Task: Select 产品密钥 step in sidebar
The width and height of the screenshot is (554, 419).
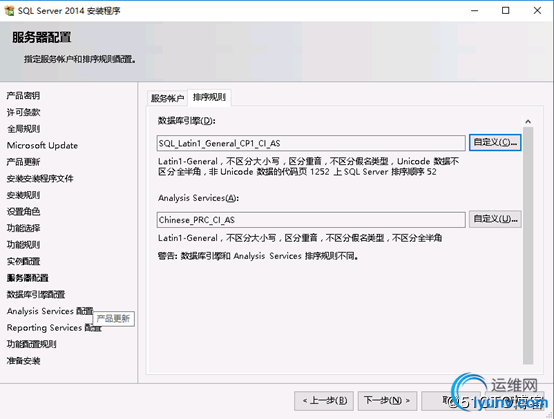Action: 23,95
